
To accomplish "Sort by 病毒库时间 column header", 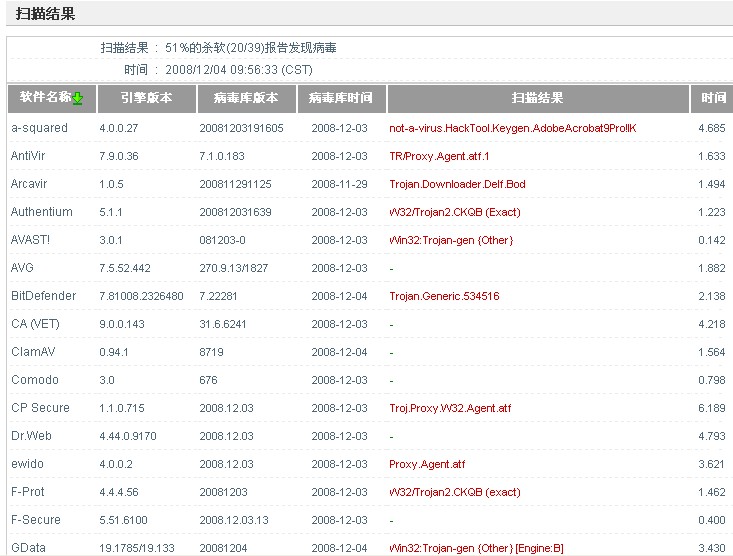I will point(341,98).
